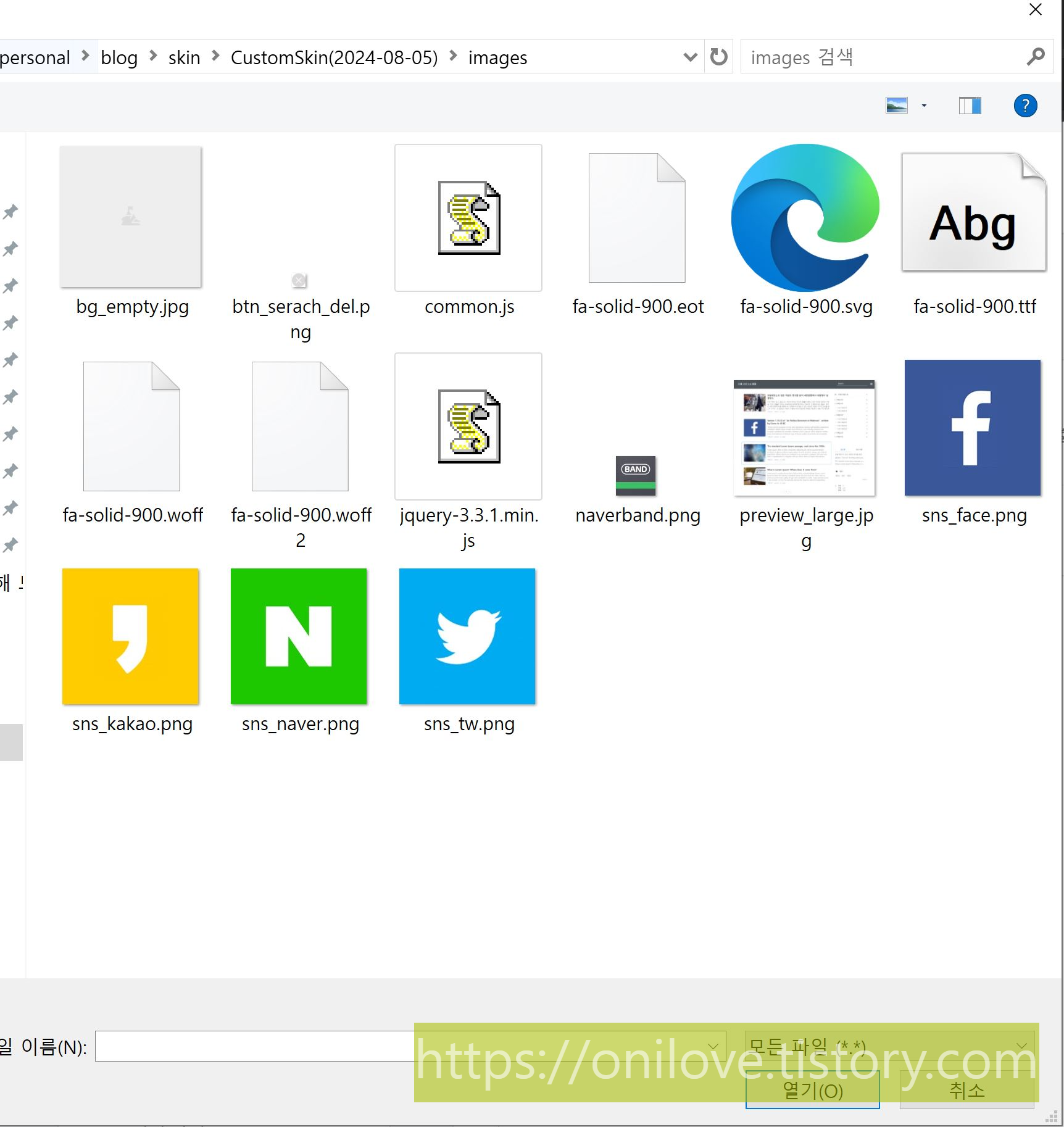This screenshot has width=1064, height=1127.
Task: Expand the chevron after CustomSkin(2024-08-05) in path
Action: click(453, 56)
